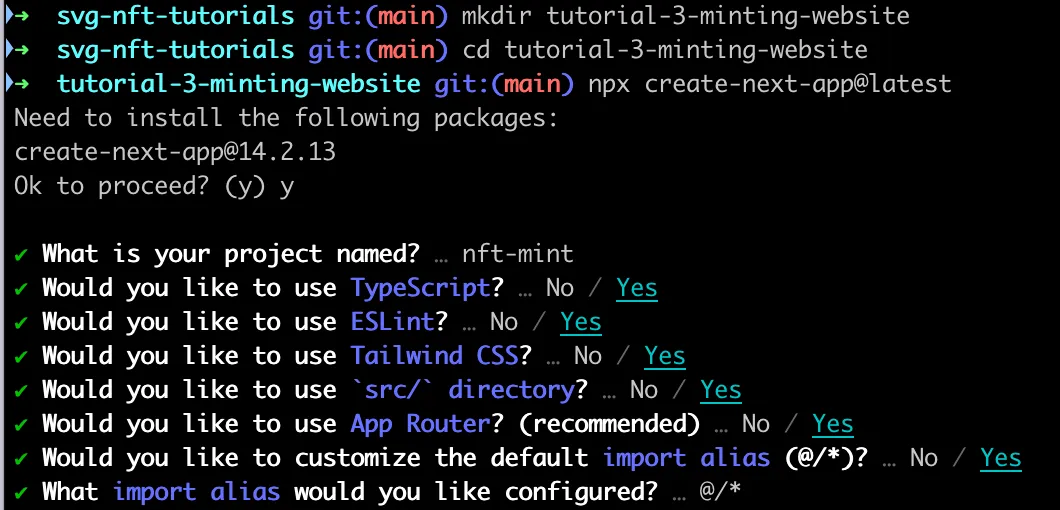This screenshot has height=510, width=1060.
Task: Click the checkmark beside 'What import alias' question
Action: tap(21, 492)
